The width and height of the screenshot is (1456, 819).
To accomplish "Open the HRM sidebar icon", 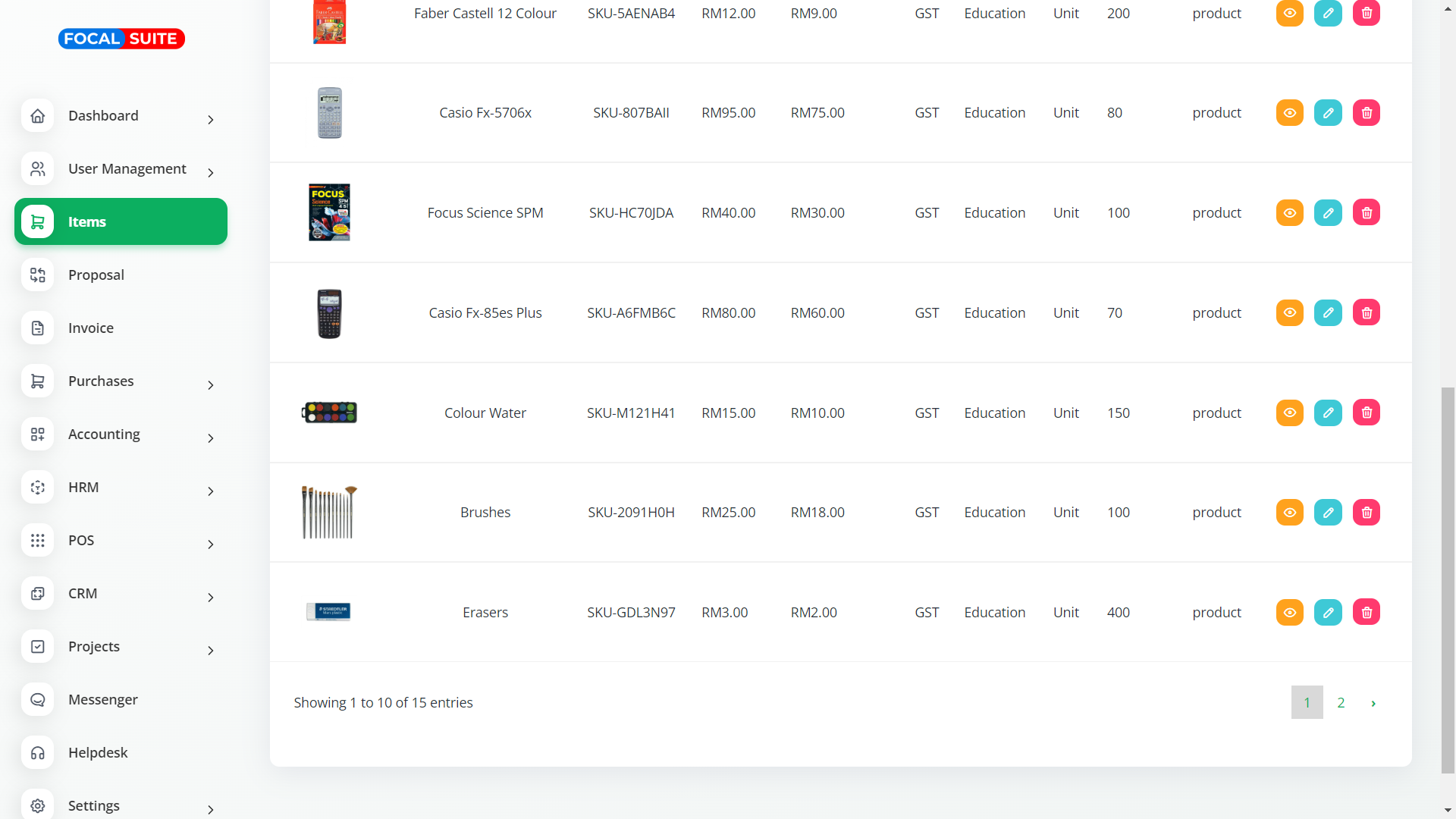I will 38,488.
